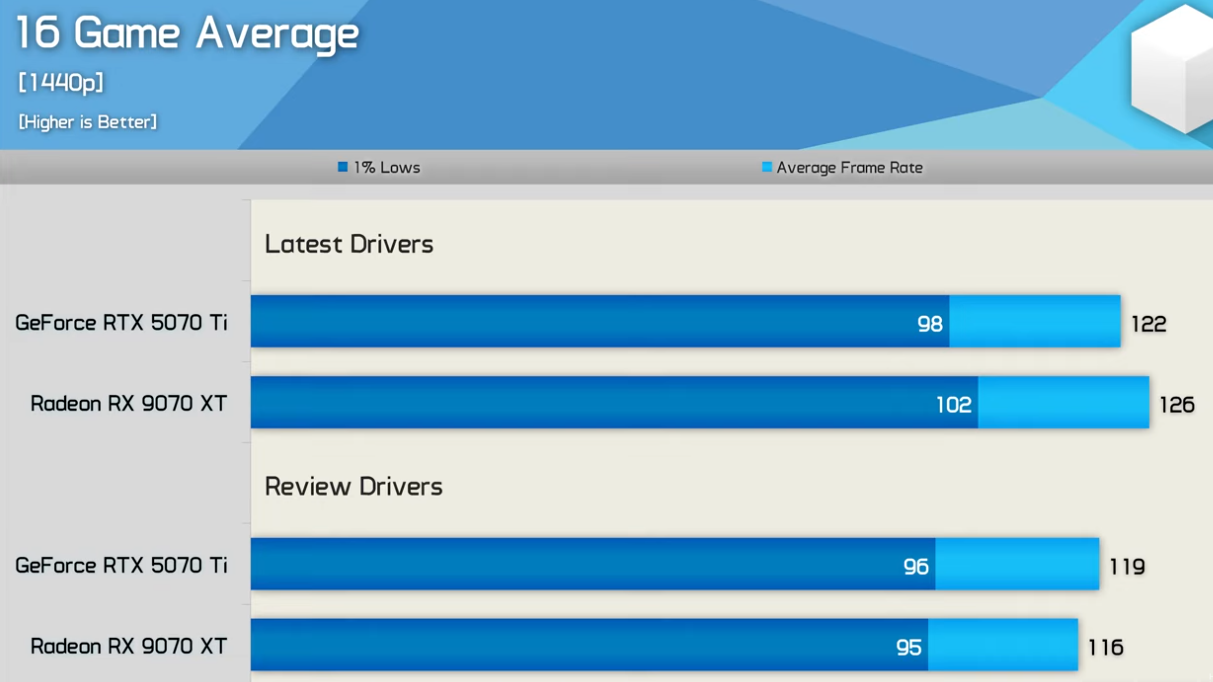Click Radeon RX 9070 XT label under Latest Drivers
This screenshot has width=1213, height=682.
[x=129, y=403]
